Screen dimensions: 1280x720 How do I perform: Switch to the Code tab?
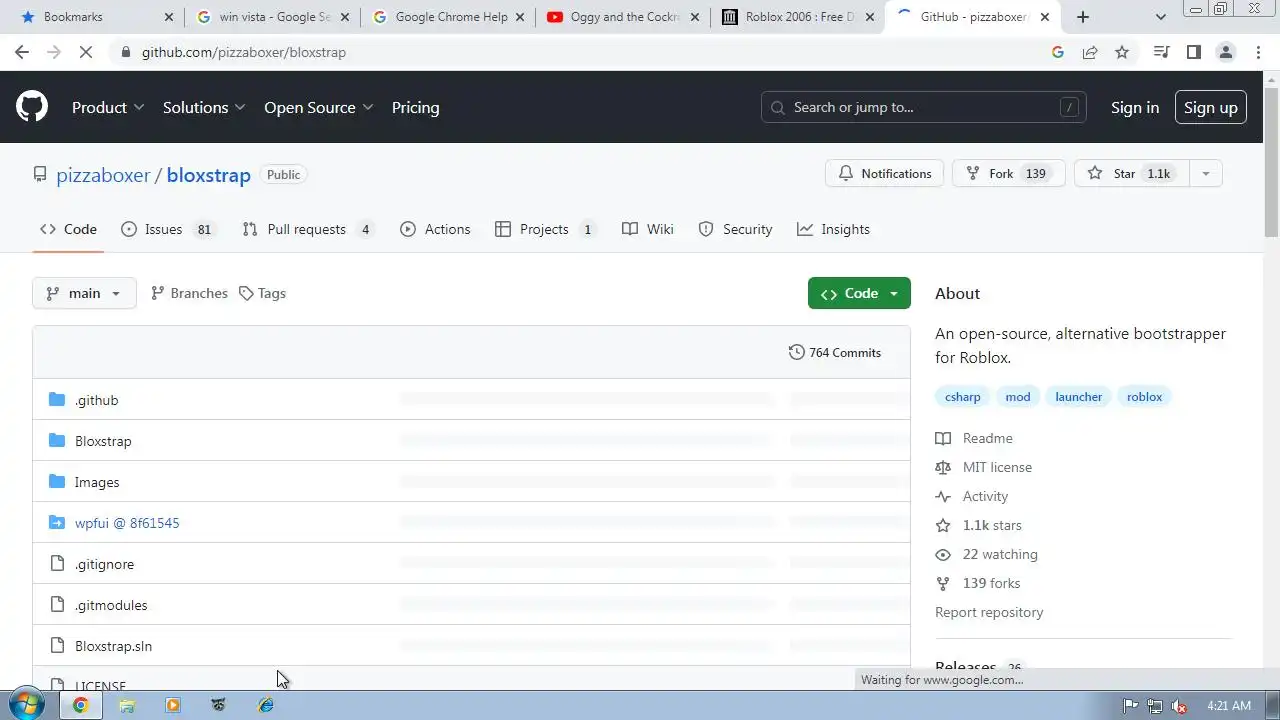click(x=68, y=229)
